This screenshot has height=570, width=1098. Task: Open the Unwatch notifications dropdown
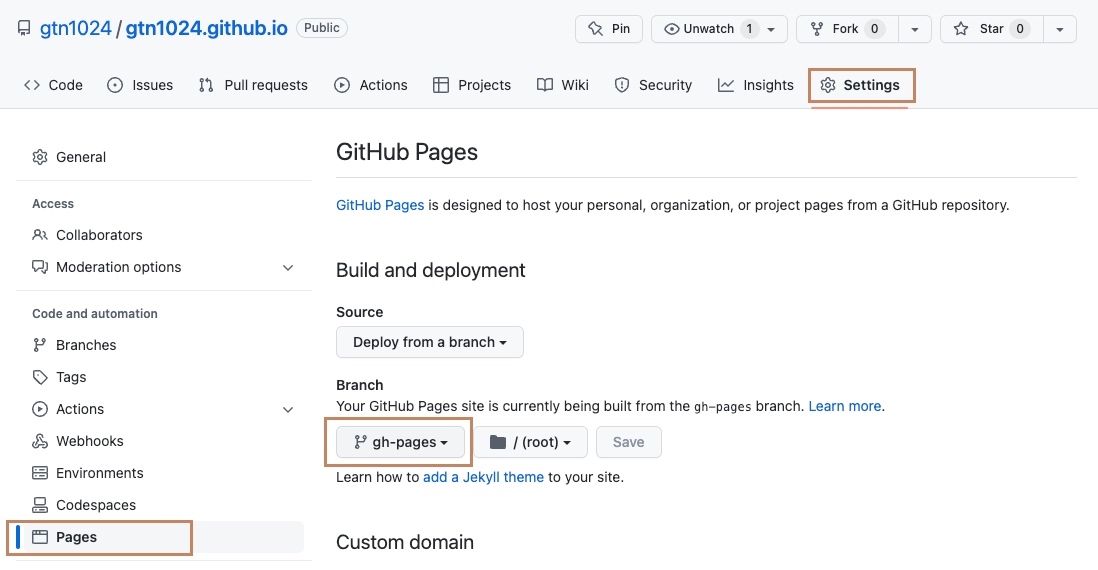[718, 29]
